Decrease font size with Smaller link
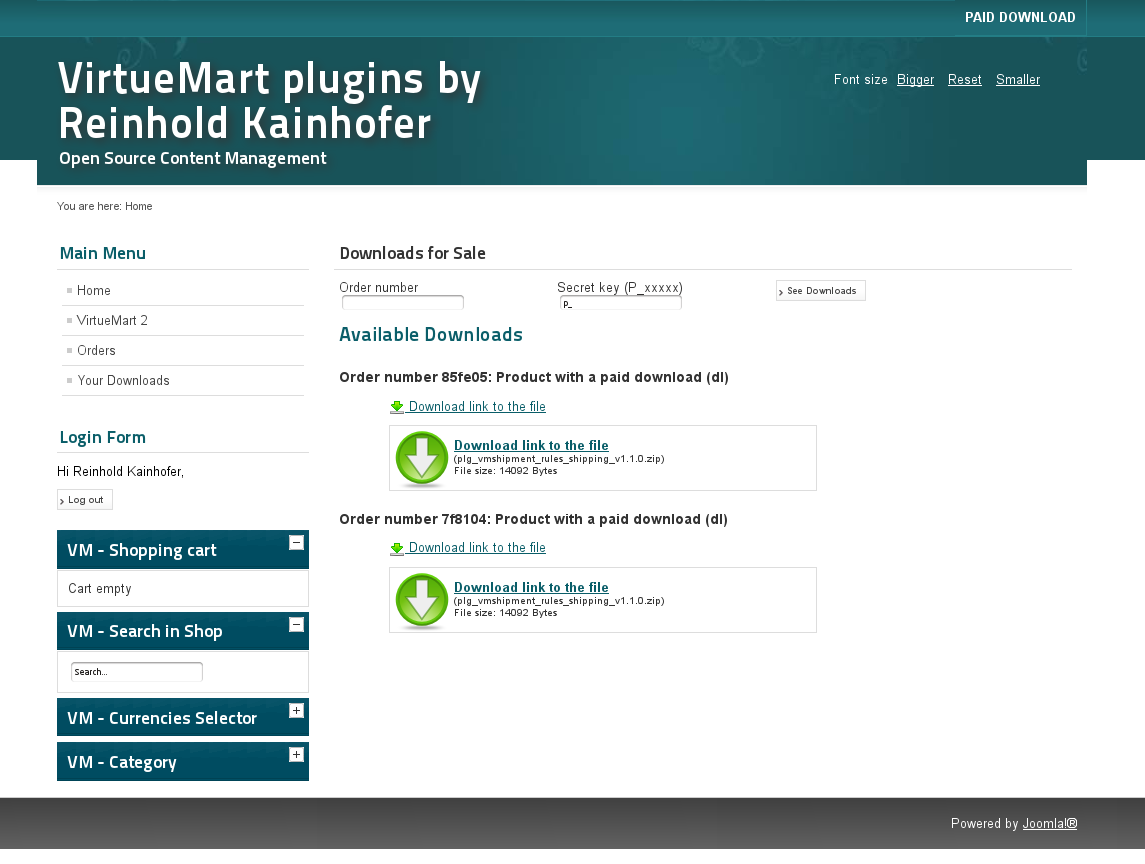 [1017, 80]
